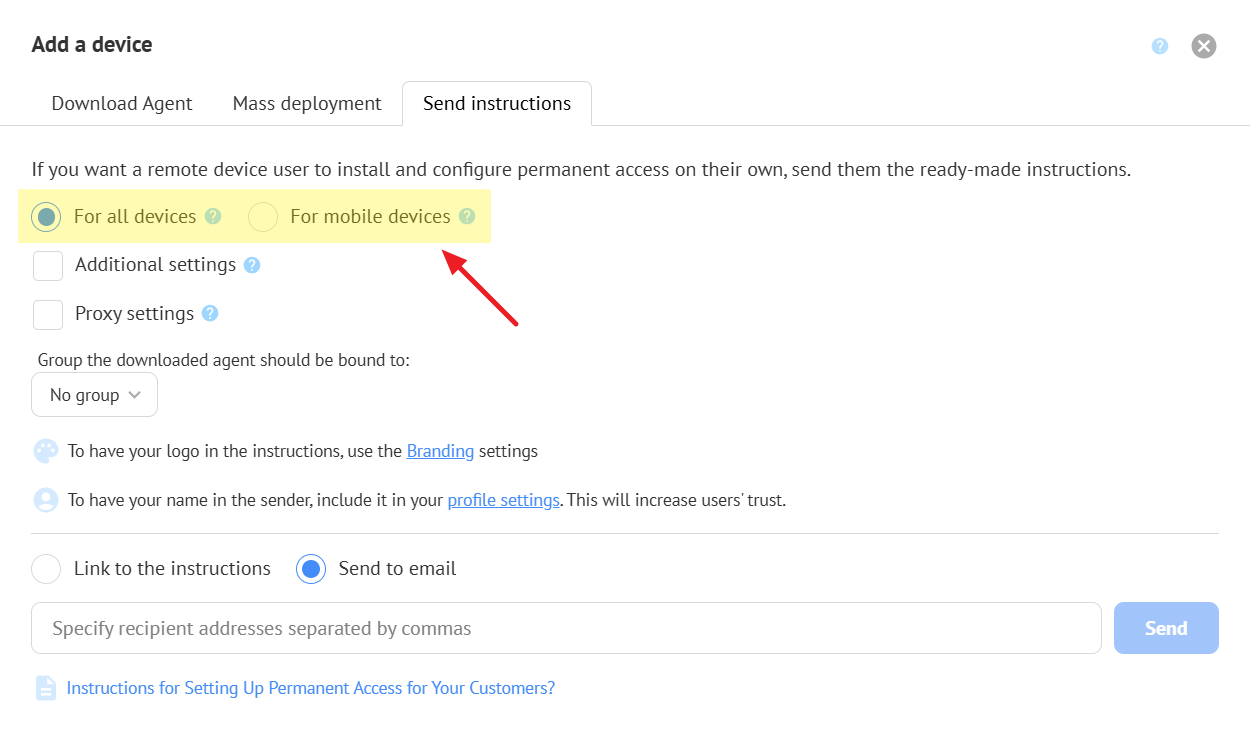1250x734 pixels.
Task: Close the Add a device dialog
Action: [1204, 46]
